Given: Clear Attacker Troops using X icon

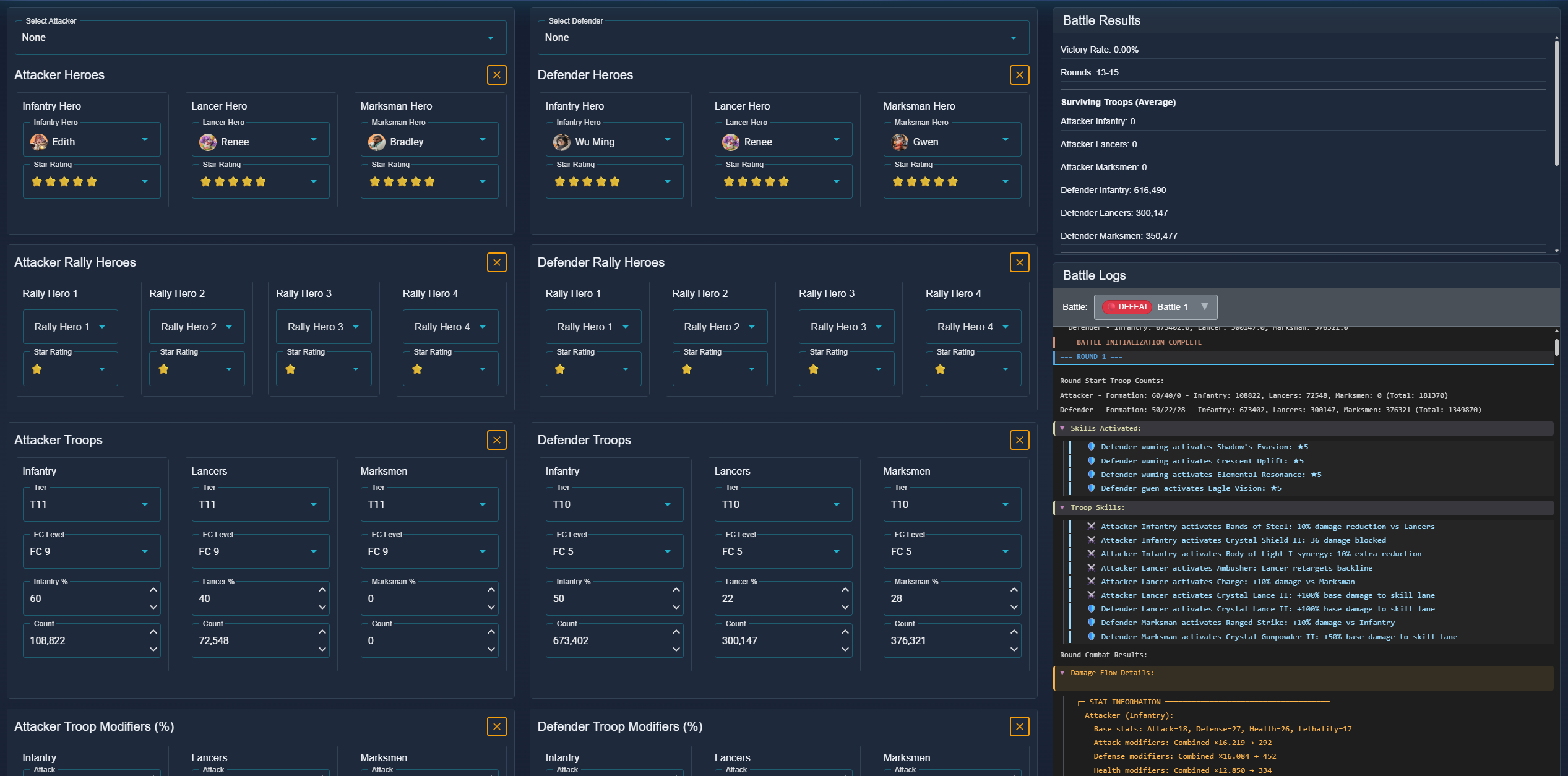Looking at the screenshot, I should coord(496,440).
